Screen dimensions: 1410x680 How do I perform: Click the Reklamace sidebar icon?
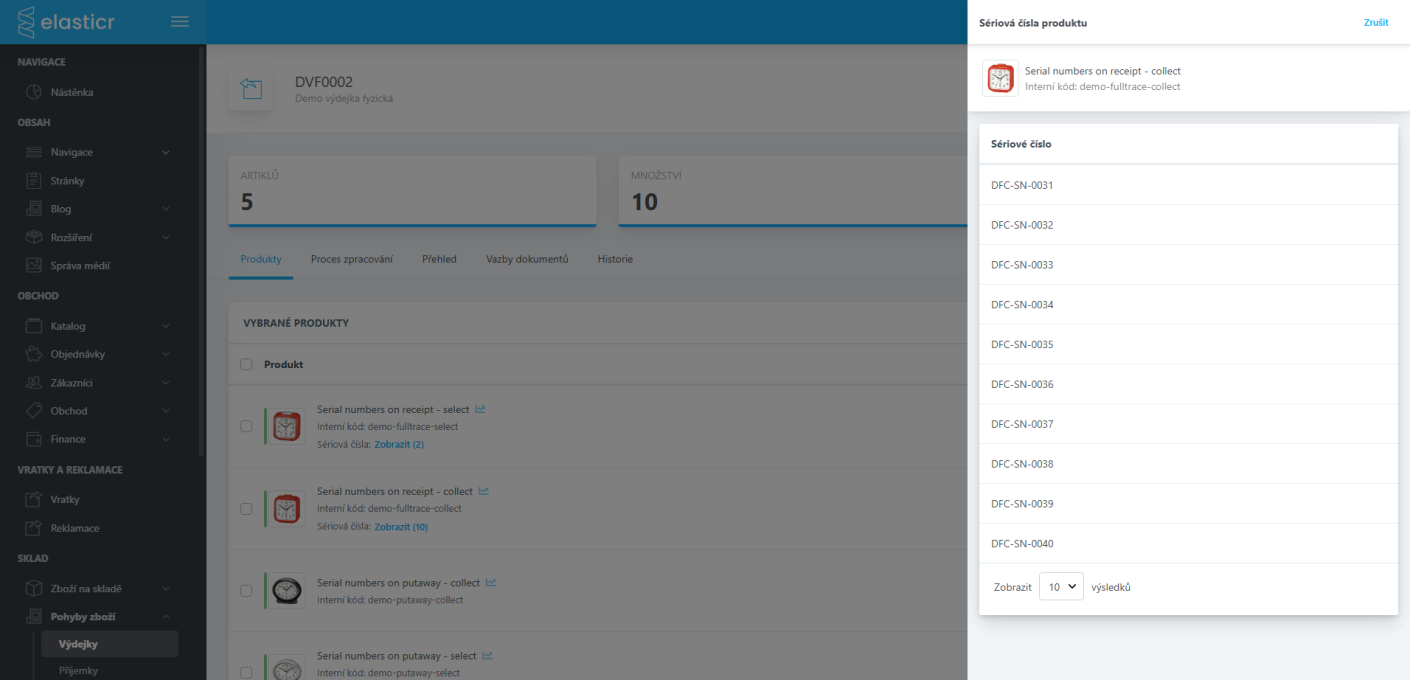(x=33, y=528)
